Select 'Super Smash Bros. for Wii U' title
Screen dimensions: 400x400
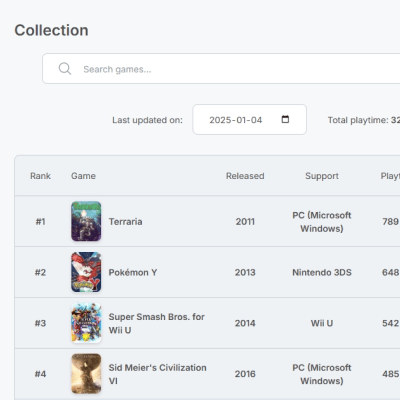click(x=157, y=323)
